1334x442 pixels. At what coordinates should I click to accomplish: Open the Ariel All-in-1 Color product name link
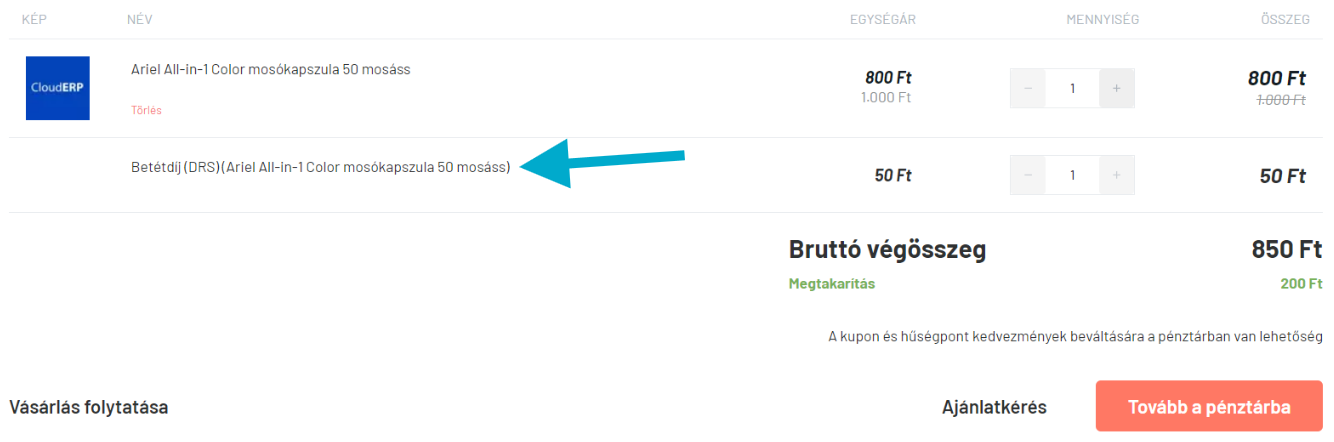[271, 69]
